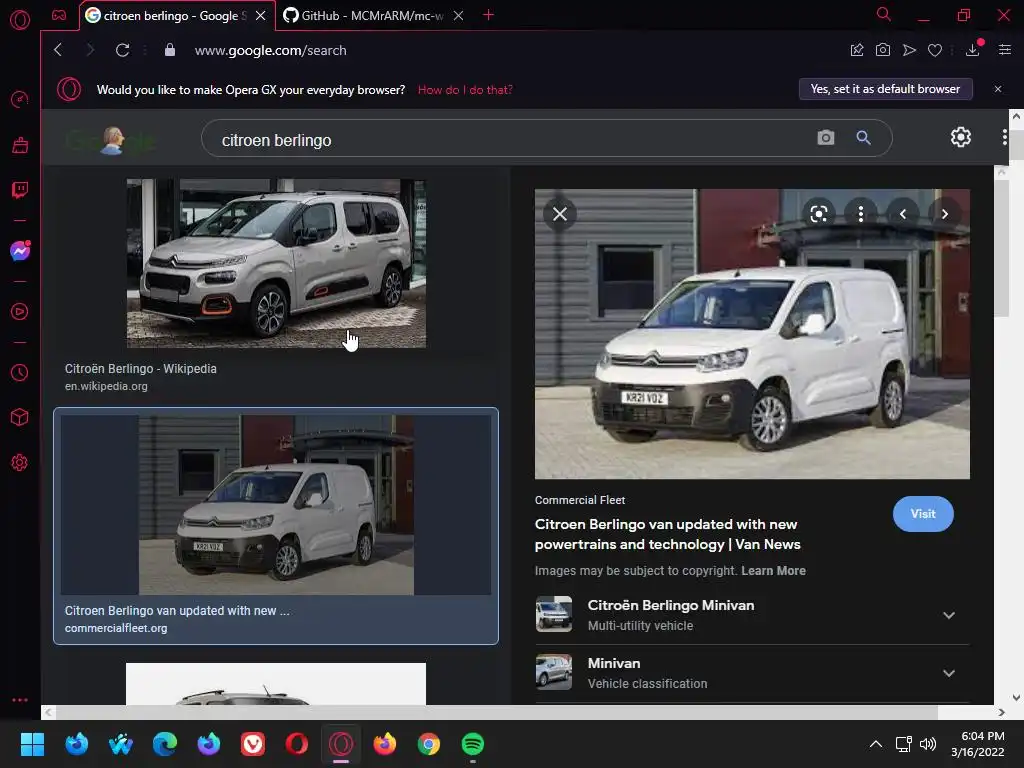Open downloads panel
The height and width of the screenshot is (768, 1024).
click(x=972, y=50)
